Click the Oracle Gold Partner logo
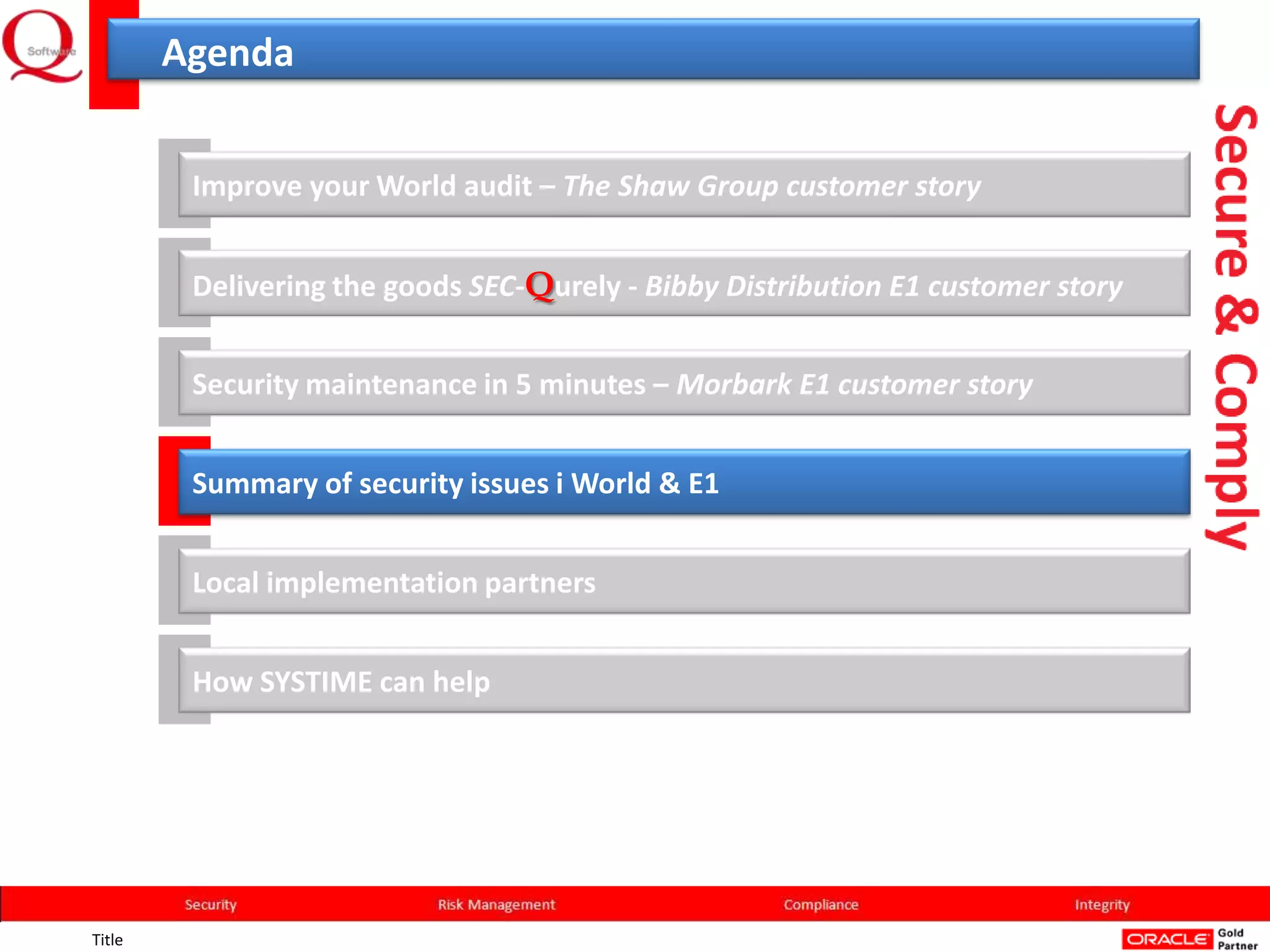1270x952 pixels. (1190, 939)
